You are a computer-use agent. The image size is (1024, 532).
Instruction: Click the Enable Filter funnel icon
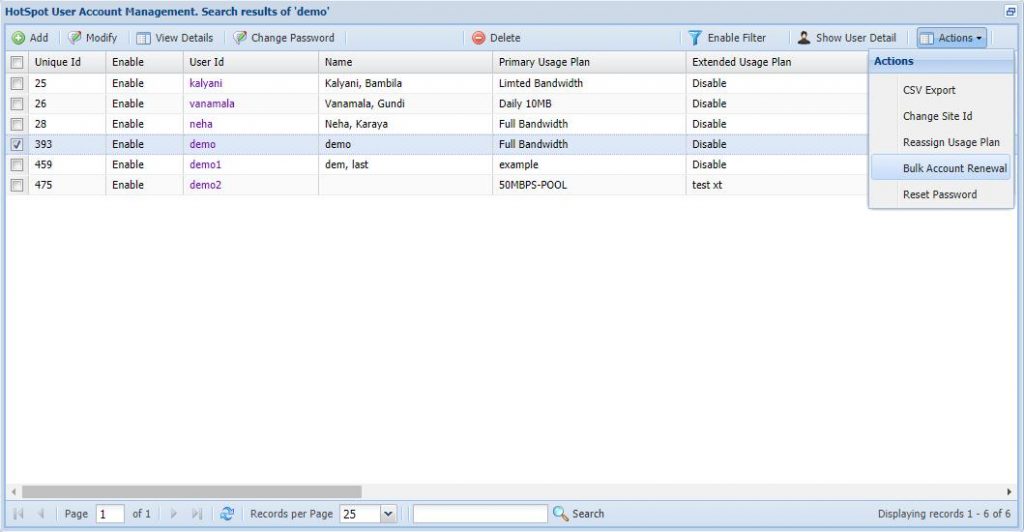coord(695,38)
